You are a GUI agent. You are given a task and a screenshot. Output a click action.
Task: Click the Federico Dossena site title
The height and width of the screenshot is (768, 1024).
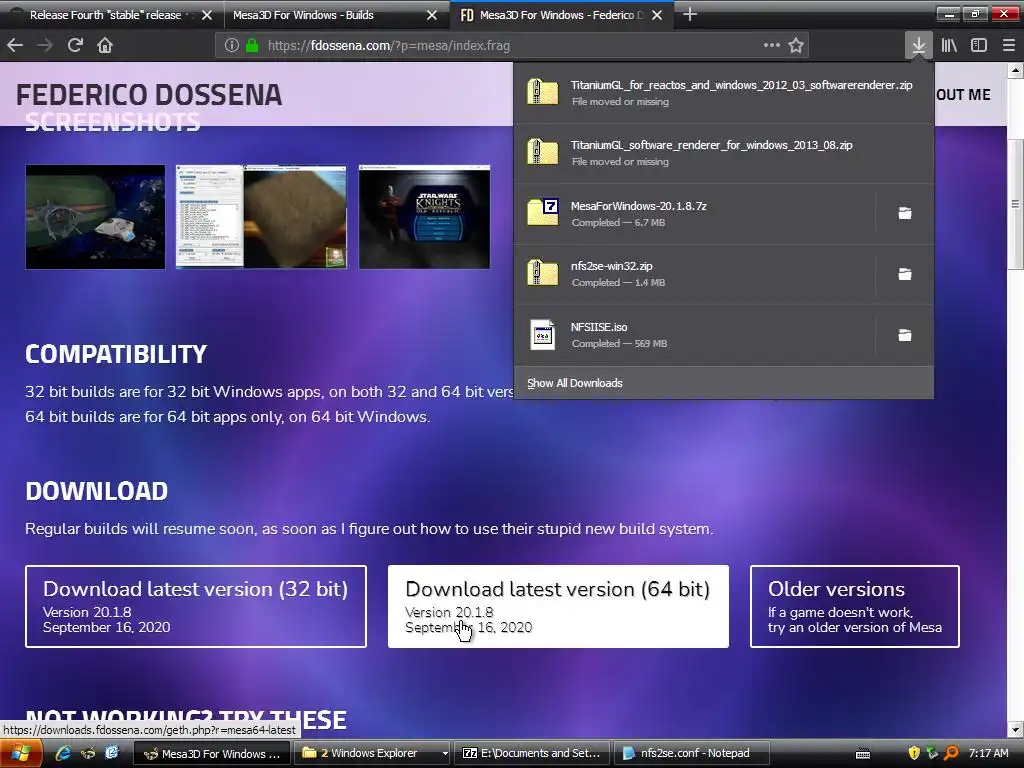(x=149, y=95)
